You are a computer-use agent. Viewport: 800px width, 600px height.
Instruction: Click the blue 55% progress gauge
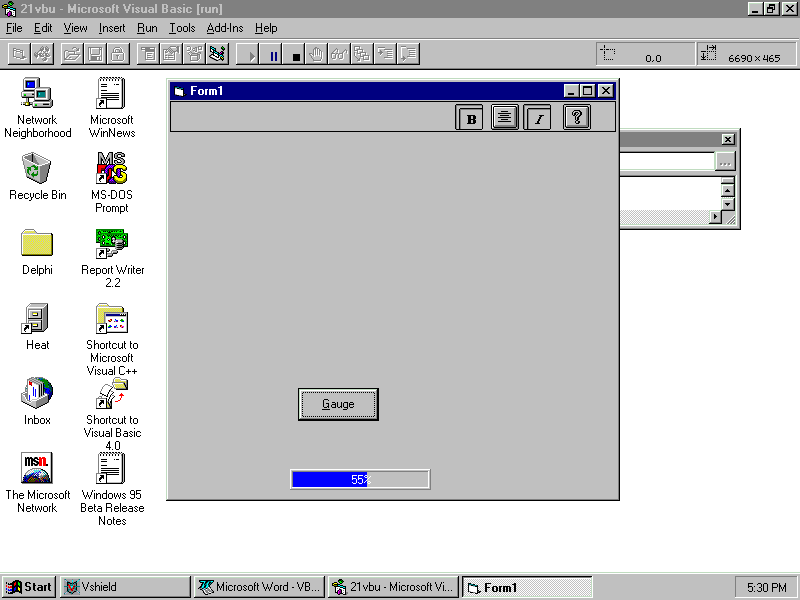(x=360, y=479)
